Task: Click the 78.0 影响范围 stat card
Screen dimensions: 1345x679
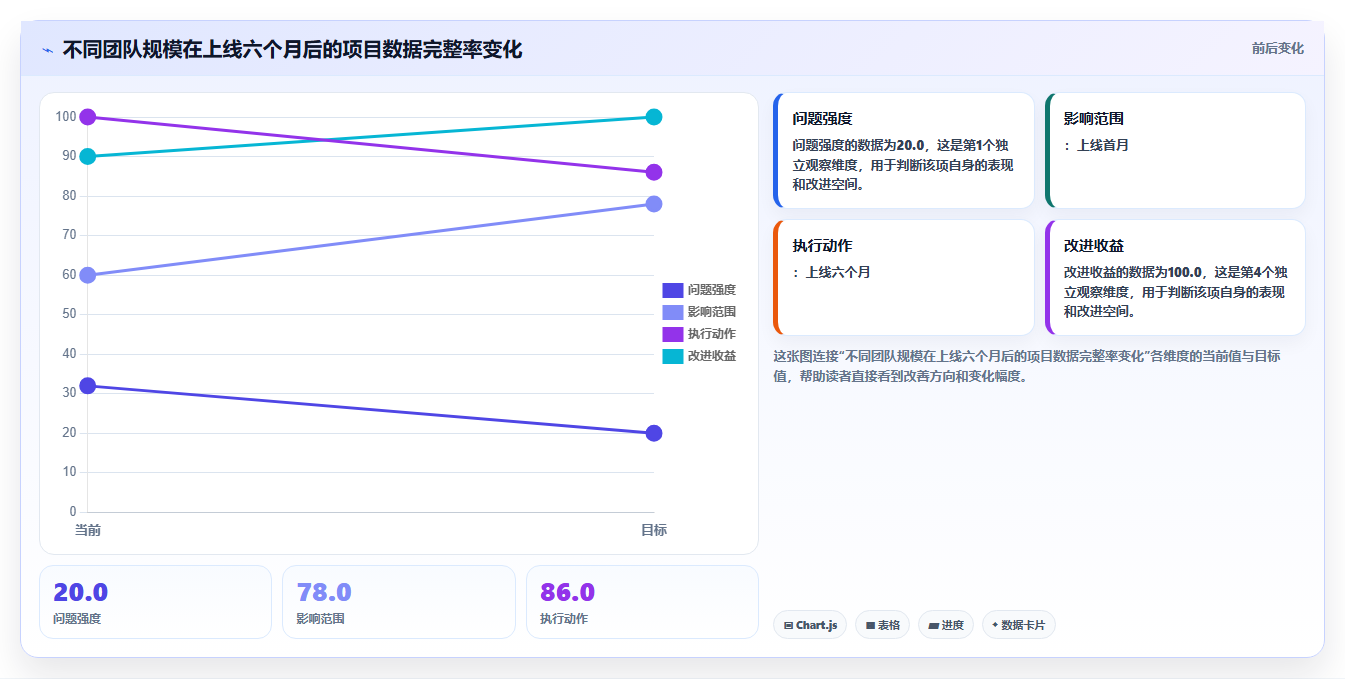Action: [399, 602]
